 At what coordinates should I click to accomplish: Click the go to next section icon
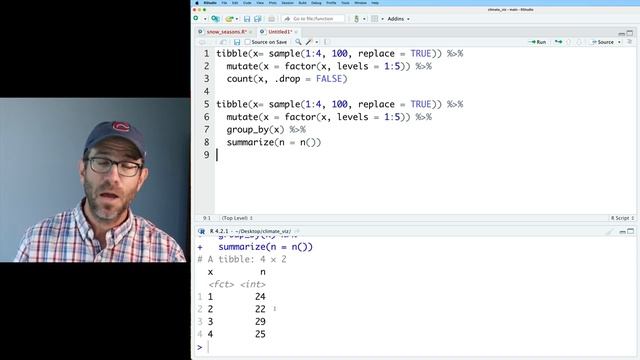(x=579, y=42)
